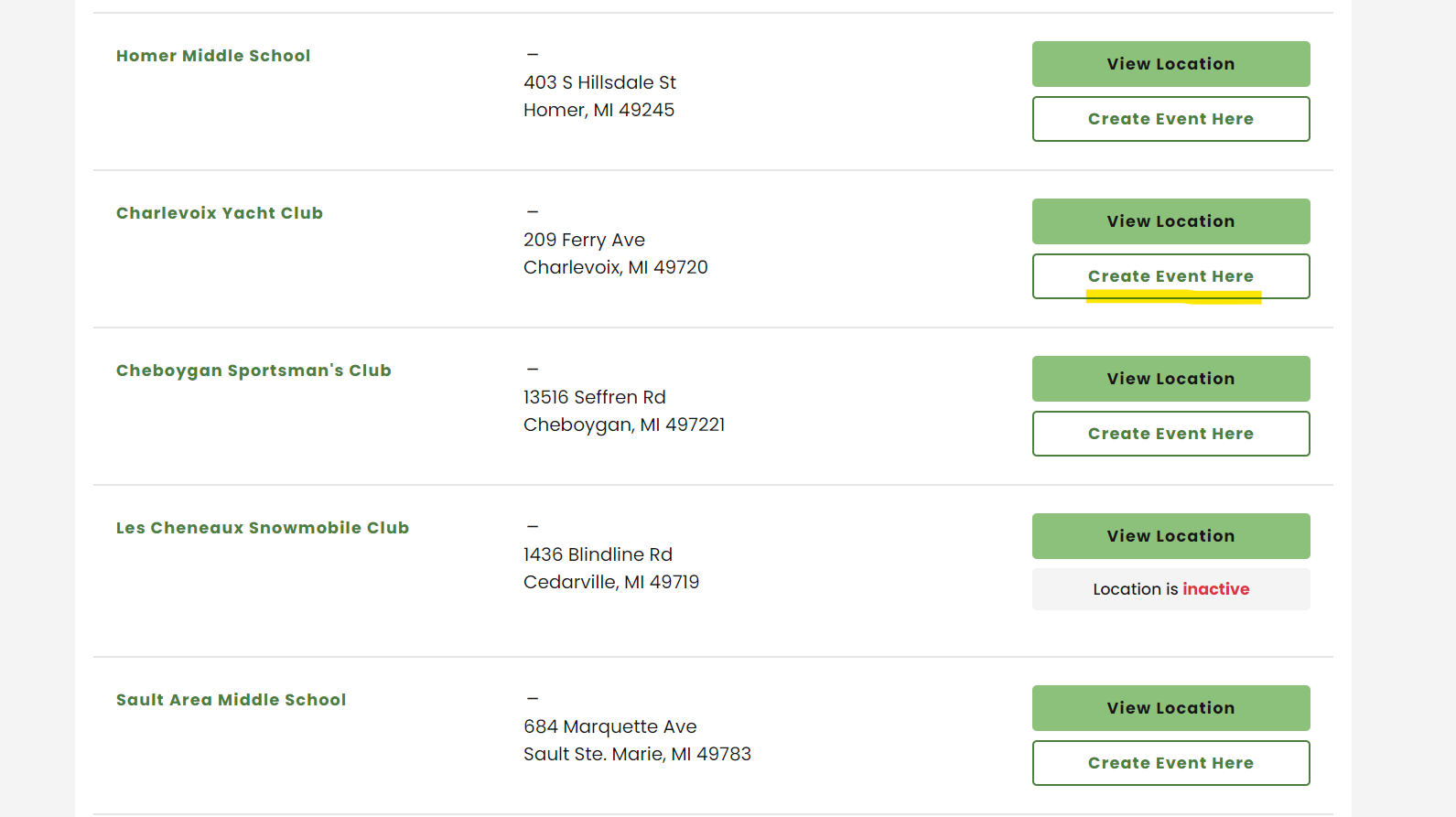Create an event at Sault Area Middle School

1170,763
